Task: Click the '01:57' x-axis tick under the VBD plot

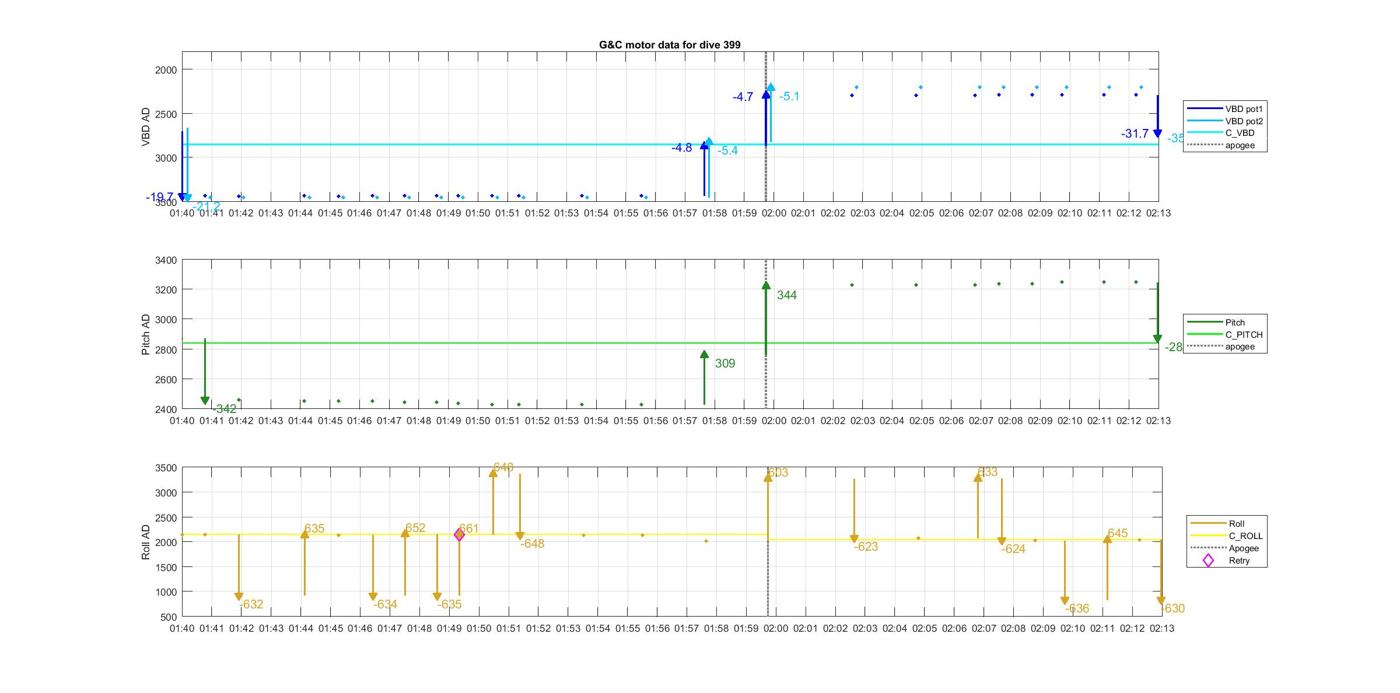Action: tap(685, 213)
